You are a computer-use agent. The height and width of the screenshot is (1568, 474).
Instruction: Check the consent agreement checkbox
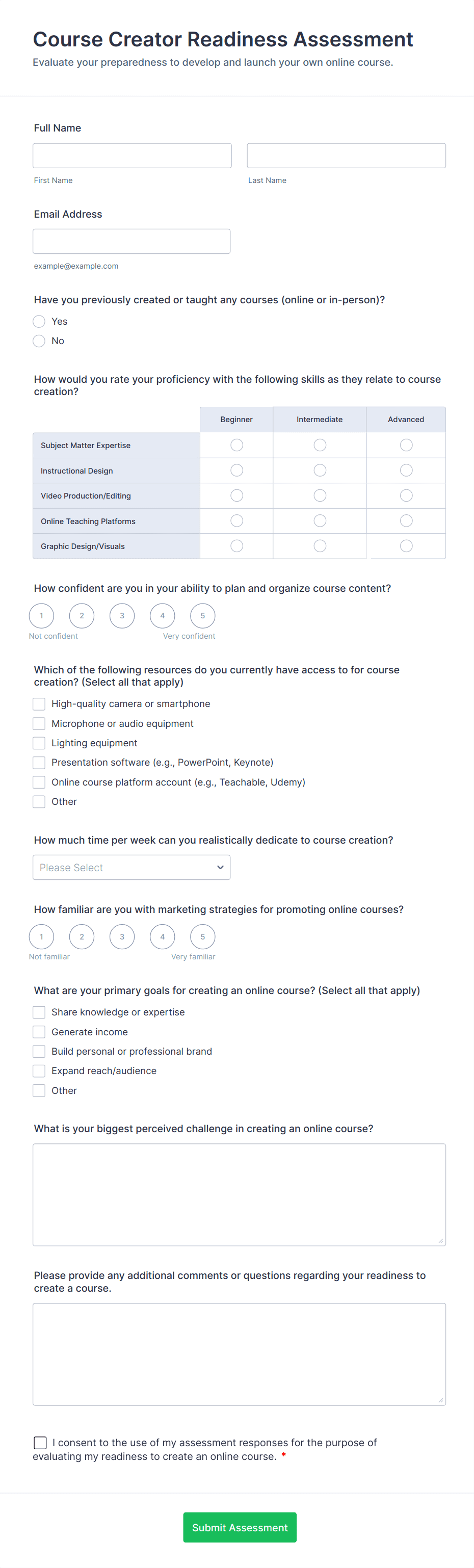pyautogui.click(x=40, y=1443)
